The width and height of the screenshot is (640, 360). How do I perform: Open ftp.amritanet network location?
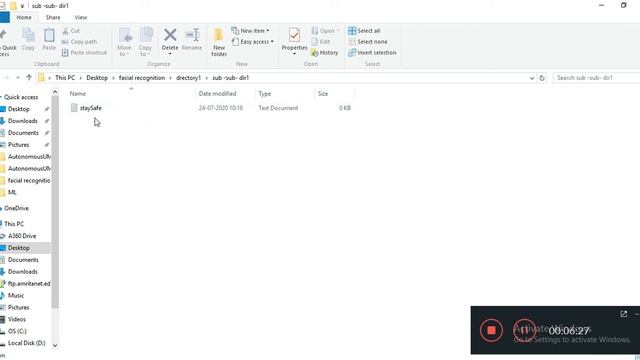(x=29, y=283)
